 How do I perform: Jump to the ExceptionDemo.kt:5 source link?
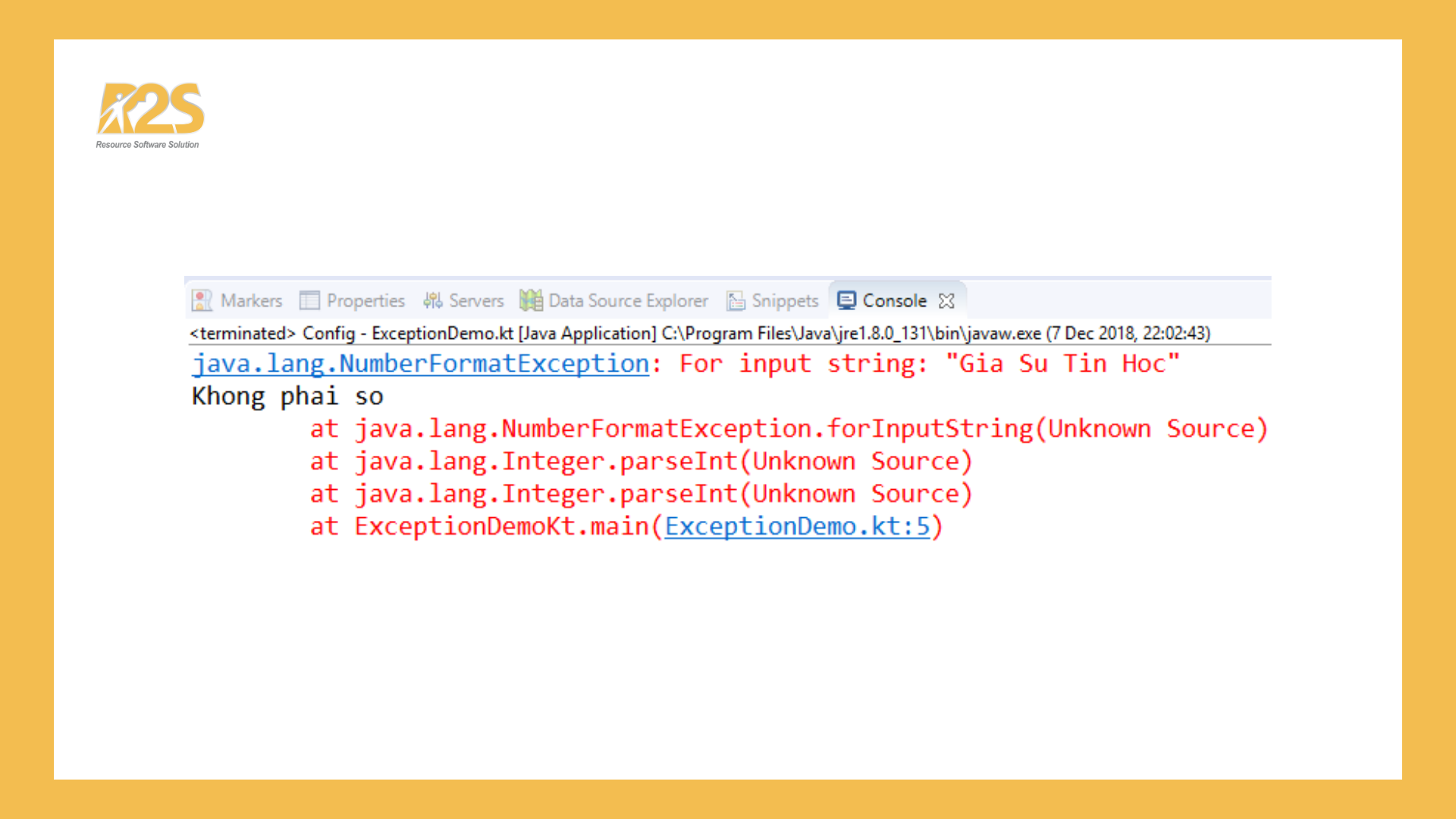tap(797, 526)
